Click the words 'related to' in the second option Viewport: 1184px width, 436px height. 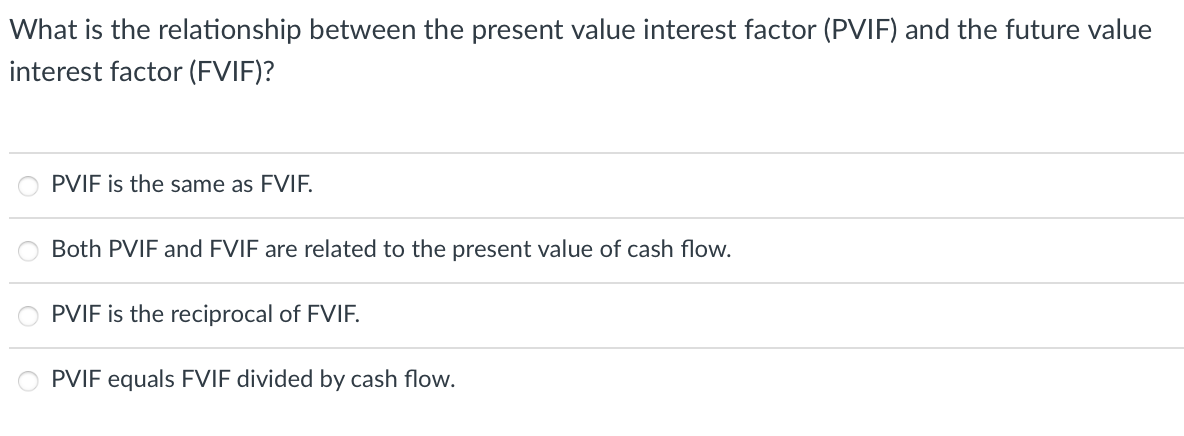coord(354,249)
